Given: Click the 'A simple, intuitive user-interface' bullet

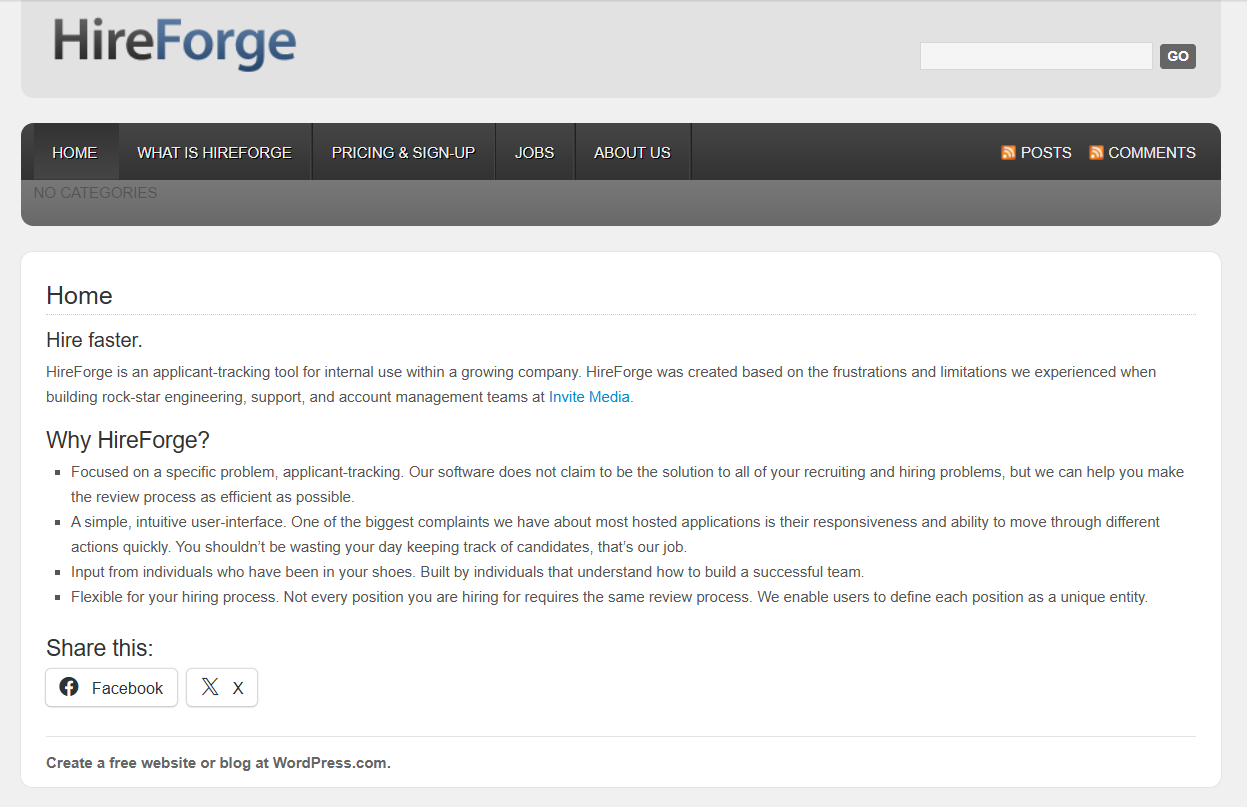Looking at the screenshot, I should pyautogui.click(x=615, y=534).
